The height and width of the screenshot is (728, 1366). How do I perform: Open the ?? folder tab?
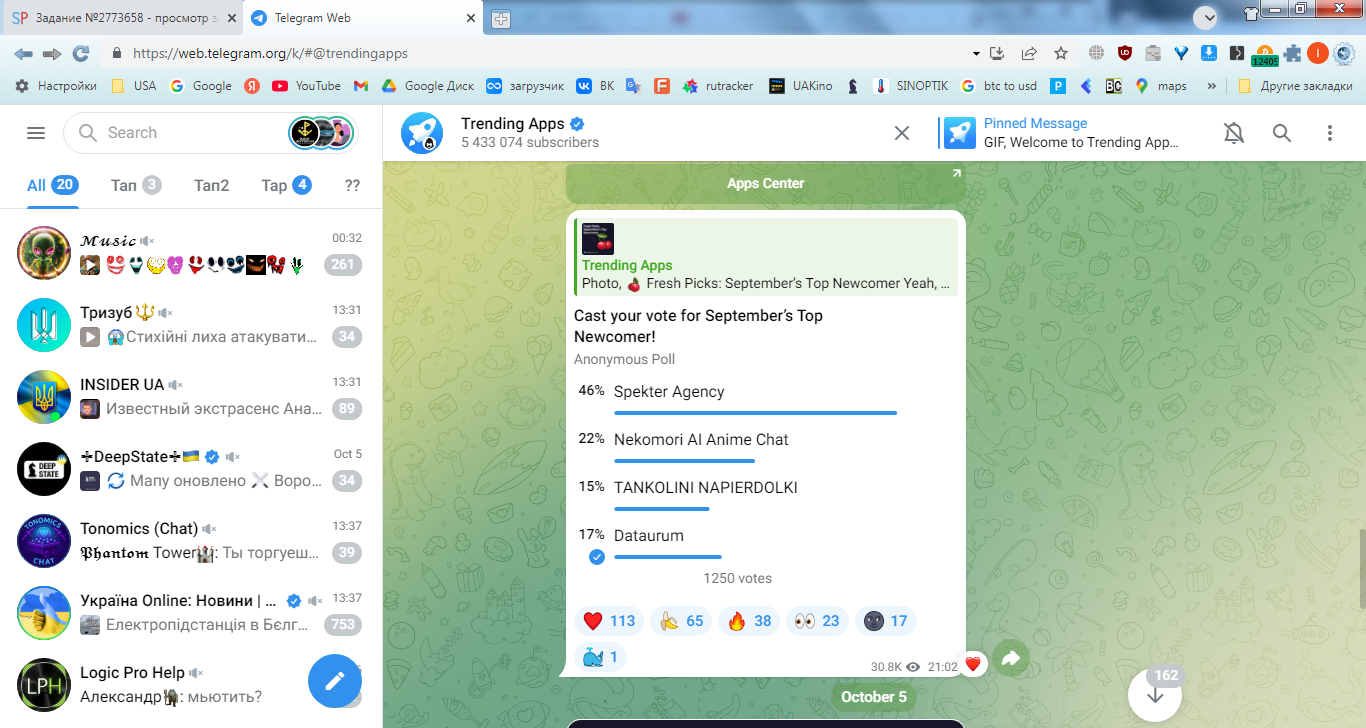[x=352, y=185]
